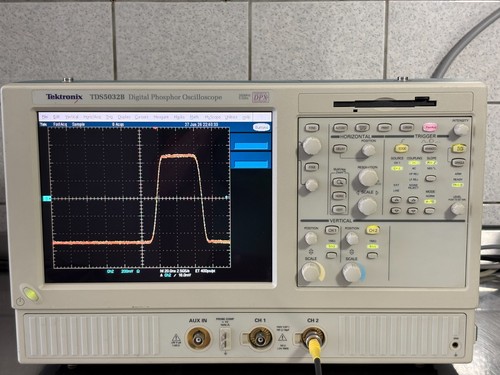Viewport: 500px width, 375px height.
Task: Push the MultiView Zoom magnifier button
Action: click(x=339, y=182)
